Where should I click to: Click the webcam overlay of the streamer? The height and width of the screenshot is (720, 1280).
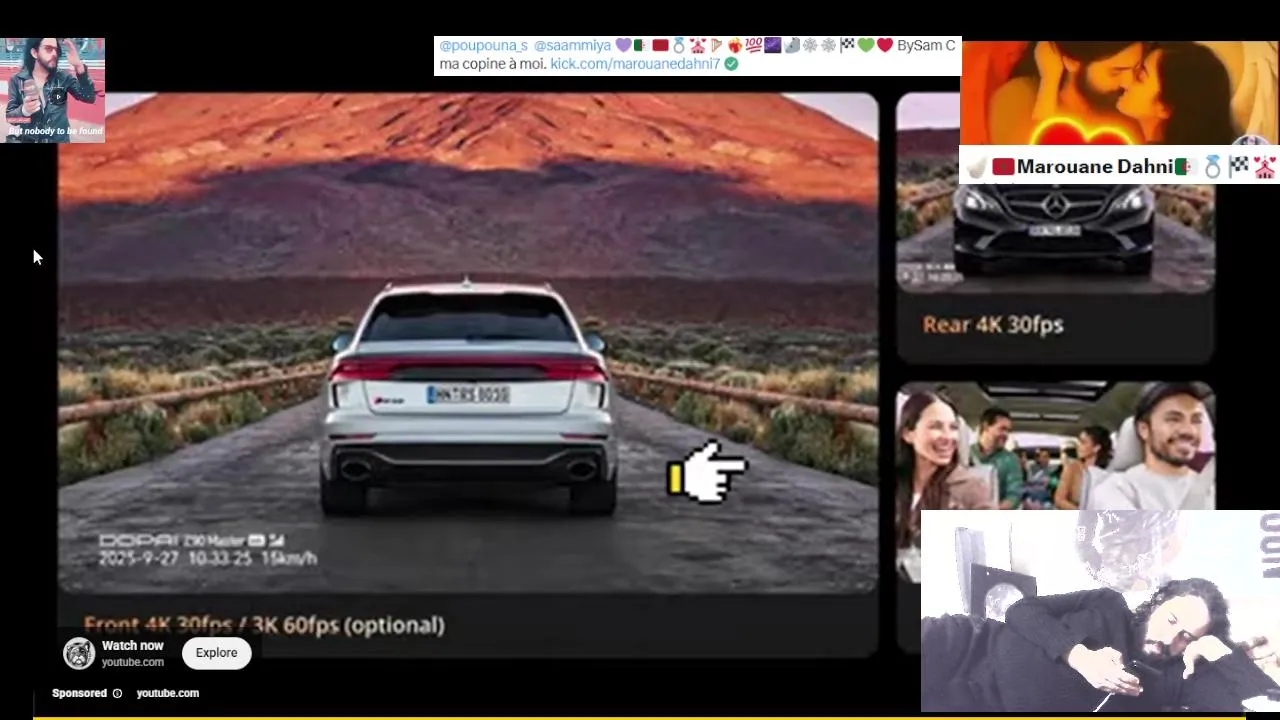click(1100, 612)
